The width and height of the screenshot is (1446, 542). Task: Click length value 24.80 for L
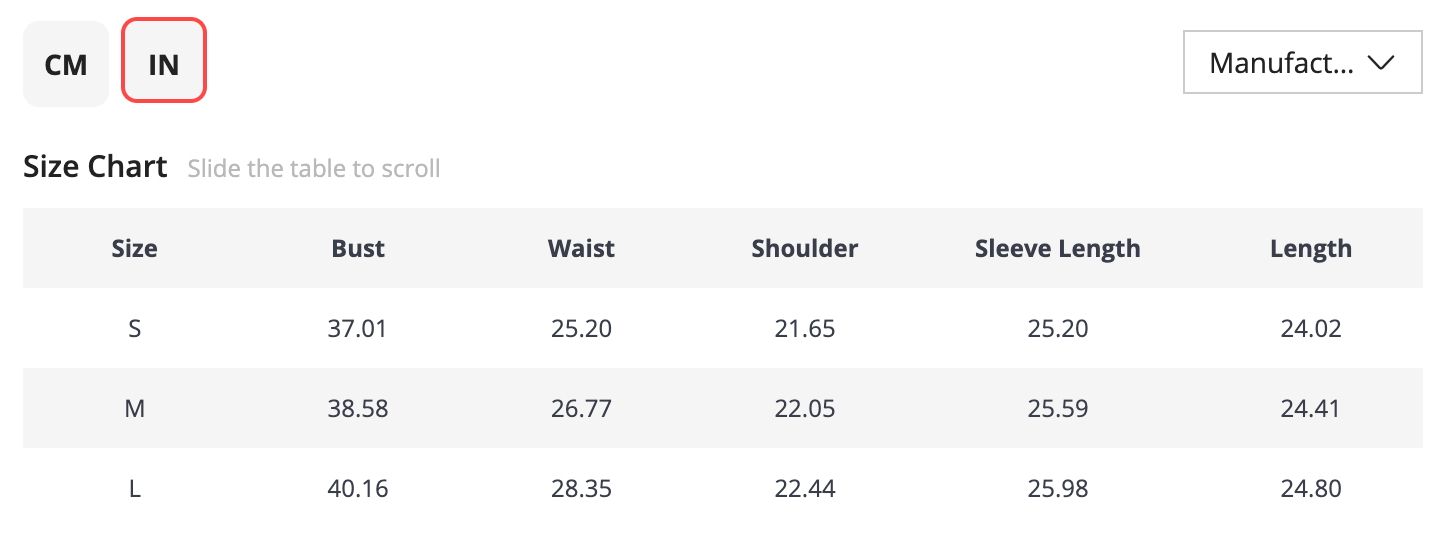coord(1311,488)
